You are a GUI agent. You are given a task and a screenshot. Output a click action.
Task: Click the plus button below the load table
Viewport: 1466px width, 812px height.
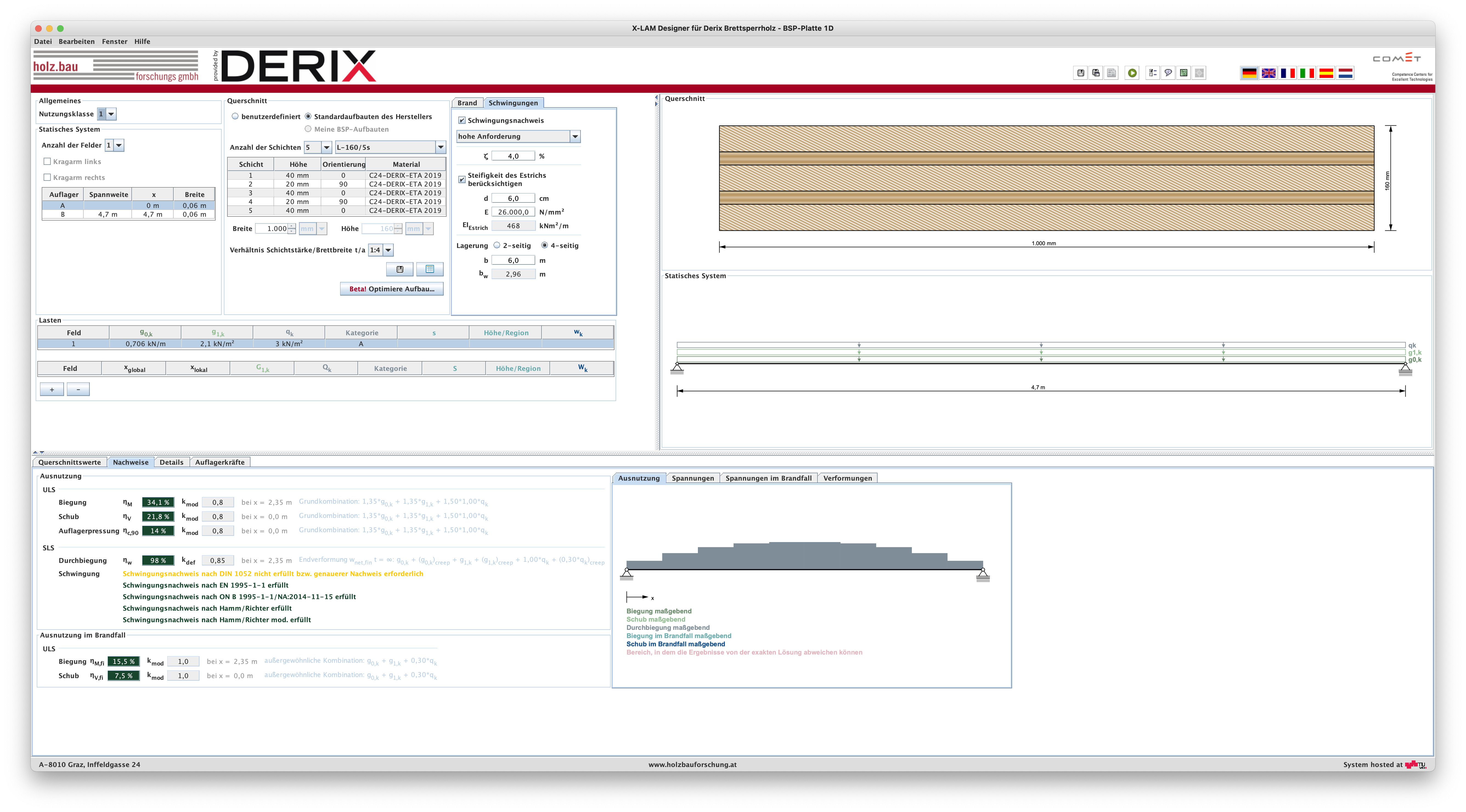(52, 389)
